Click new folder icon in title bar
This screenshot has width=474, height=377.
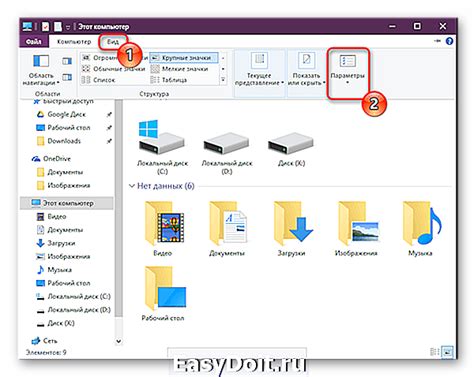pos(58,26)
